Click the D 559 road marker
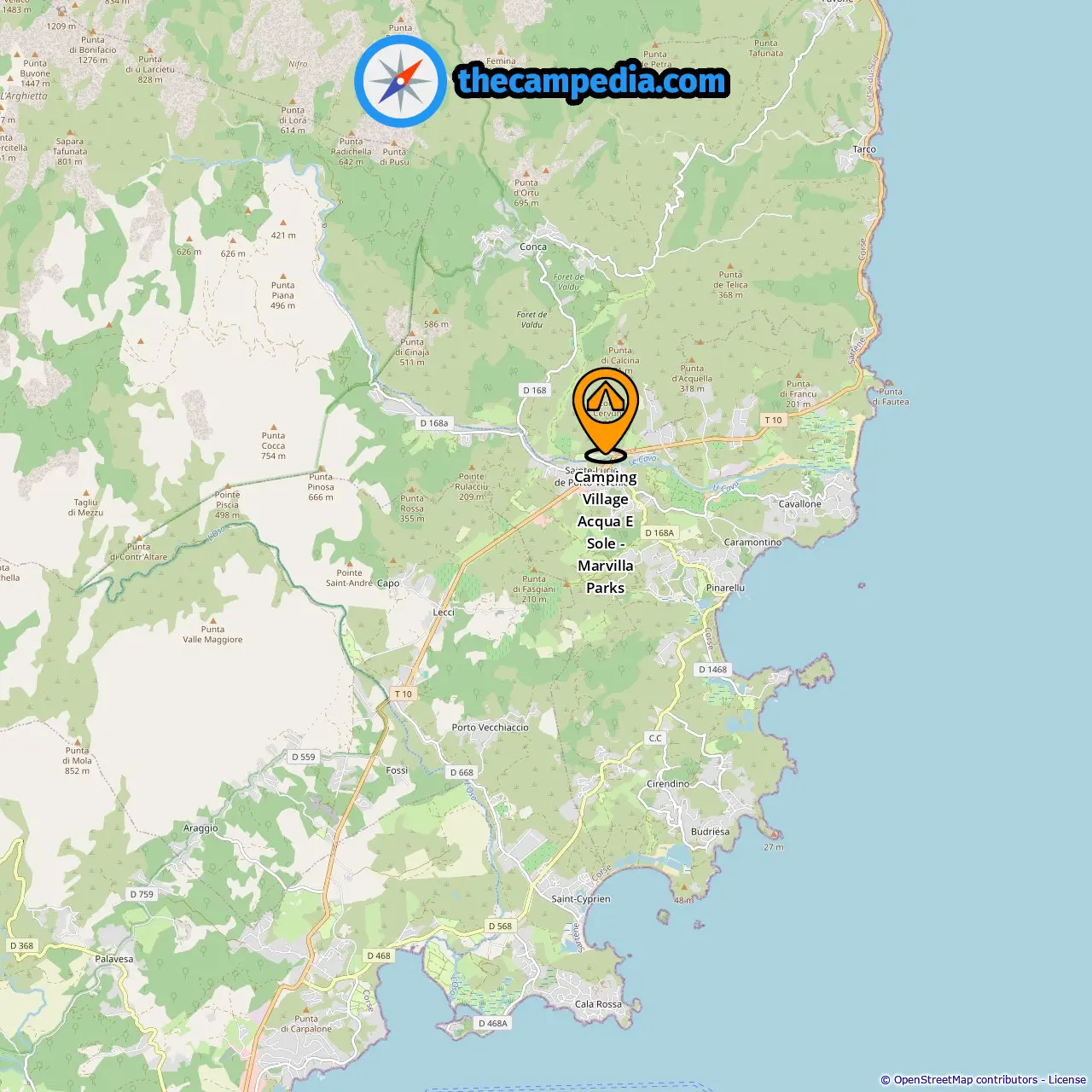Image resolution: width=1092 pixels, height=1092 pixels. (x=304, y=757)
